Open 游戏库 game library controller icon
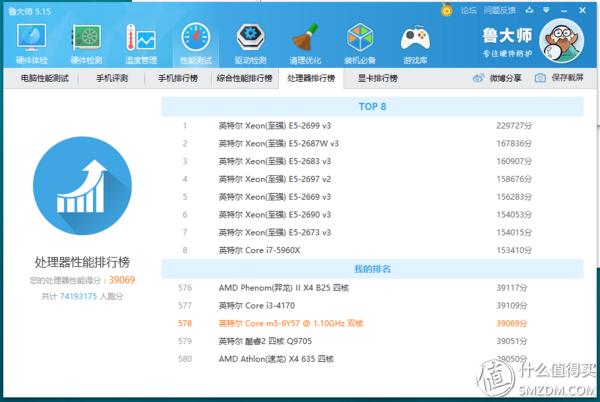 (x=415, y=44)
